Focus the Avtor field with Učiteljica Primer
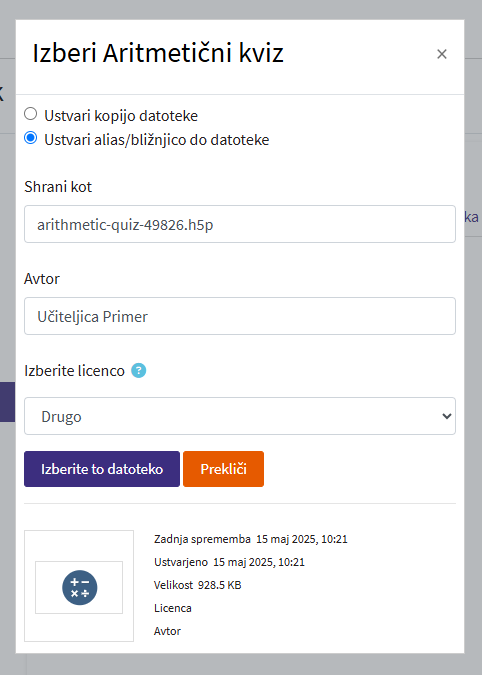This screenshot has width=482, height=675. point(240,316)
